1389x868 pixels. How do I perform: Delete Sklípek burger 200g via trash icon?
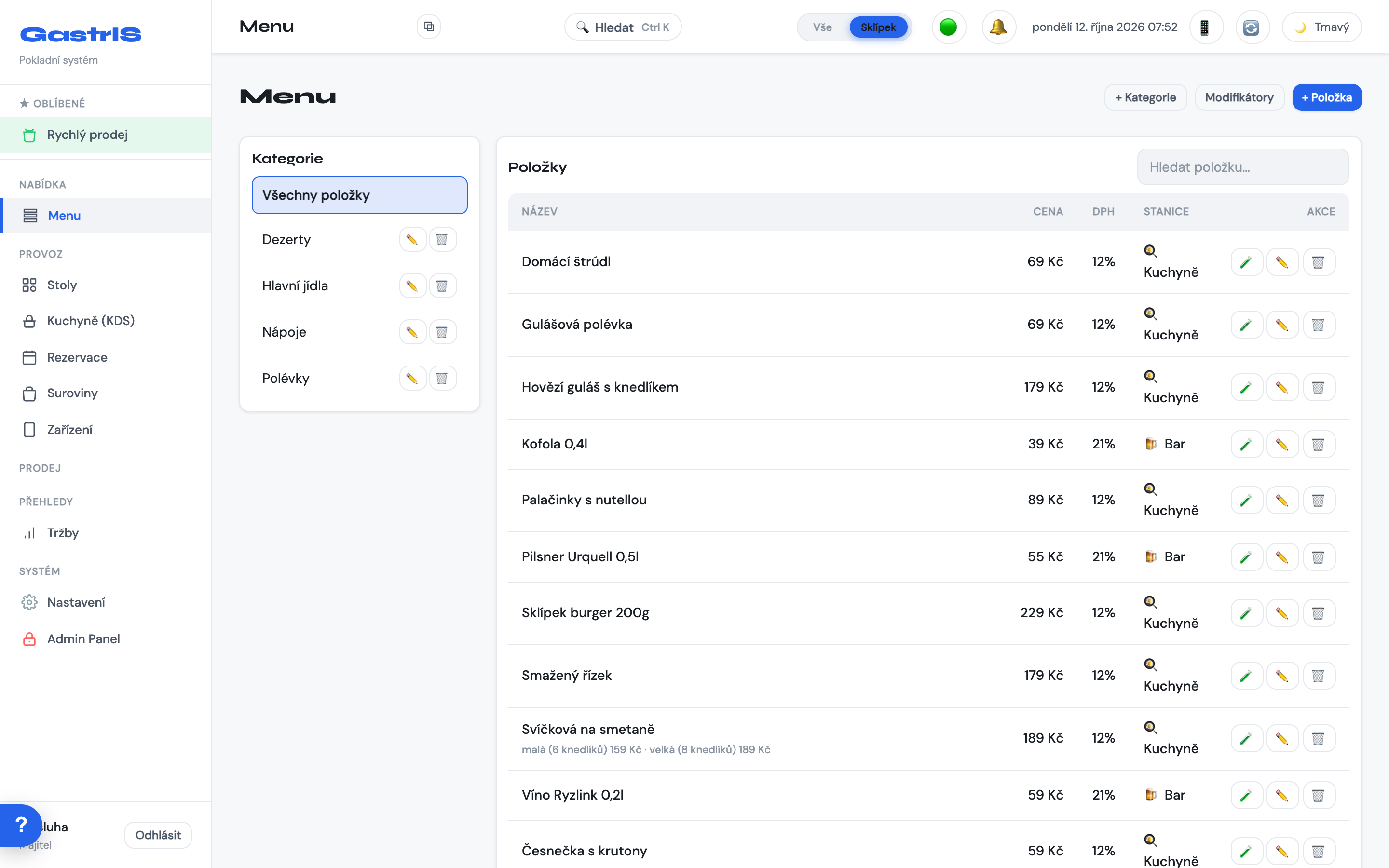tap(1319, 613)
